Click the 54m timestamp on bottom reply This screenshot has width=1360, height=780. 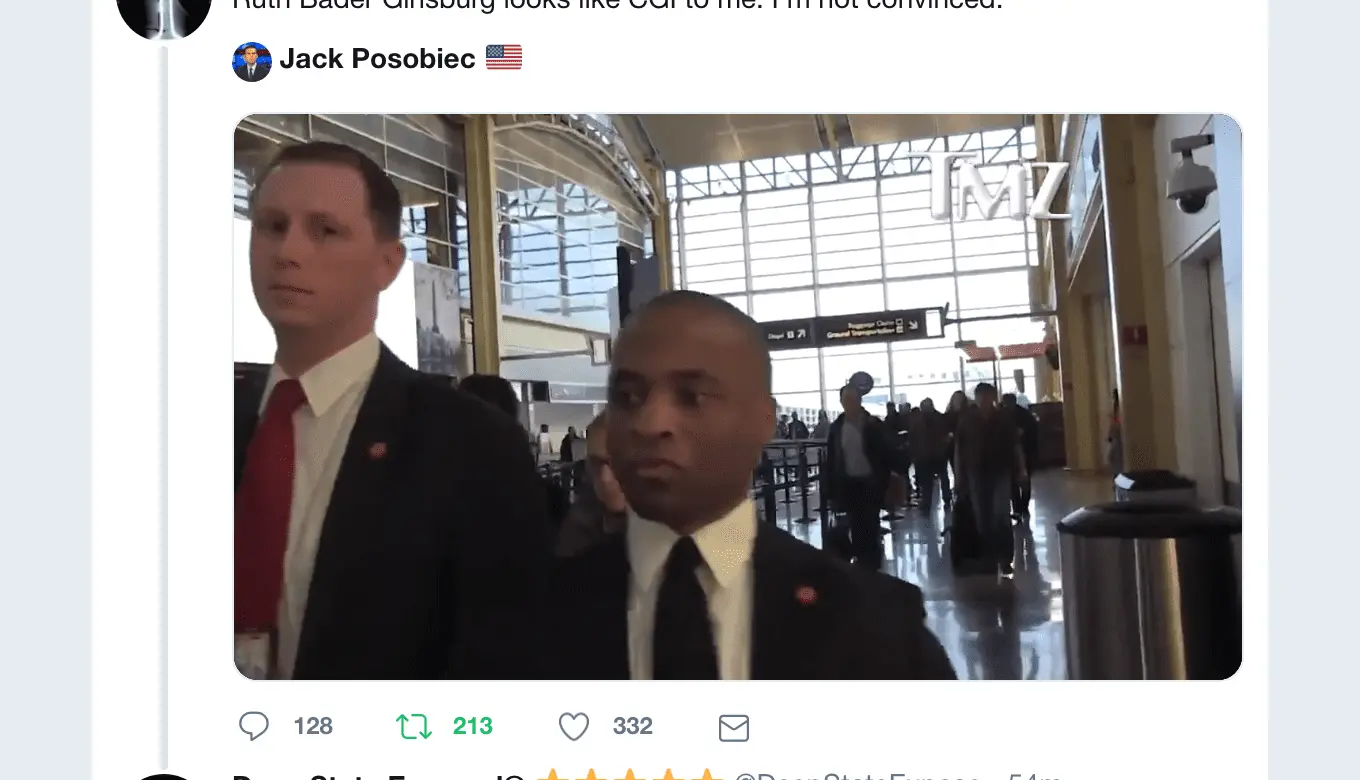pos(1035,776)
